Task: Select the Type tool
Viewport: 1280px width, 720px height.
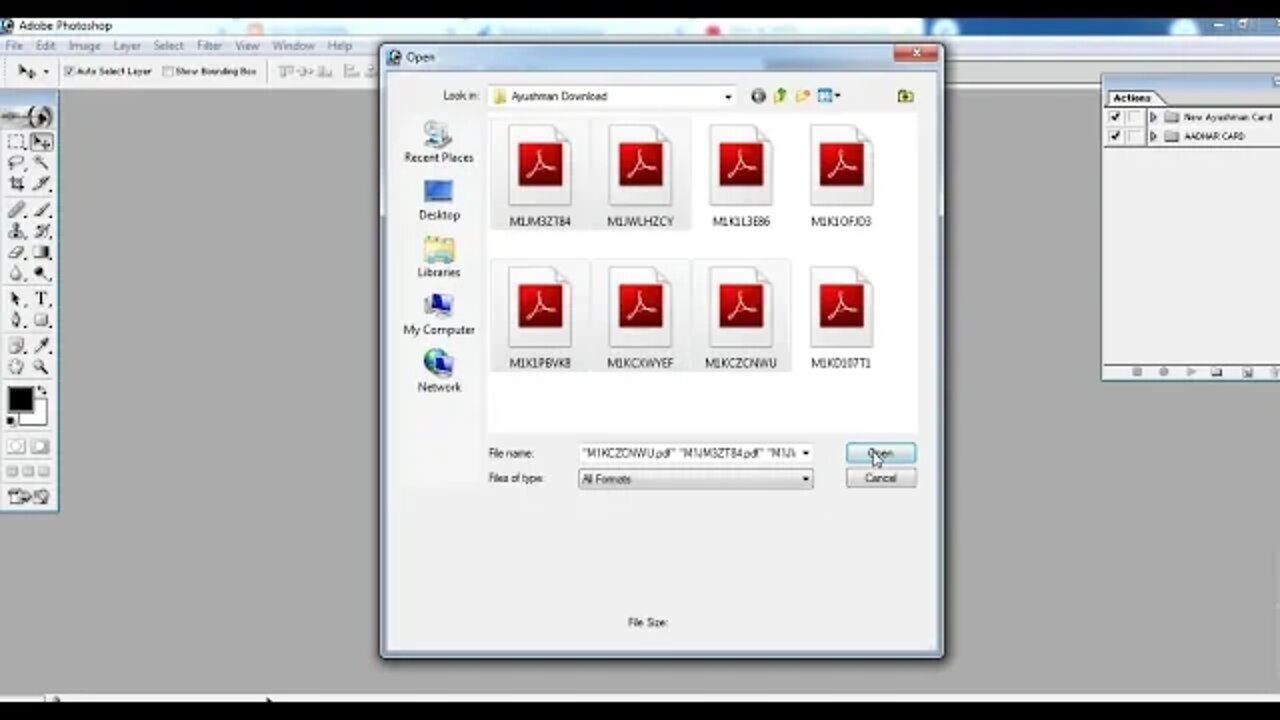Action: tap(41, 299)
